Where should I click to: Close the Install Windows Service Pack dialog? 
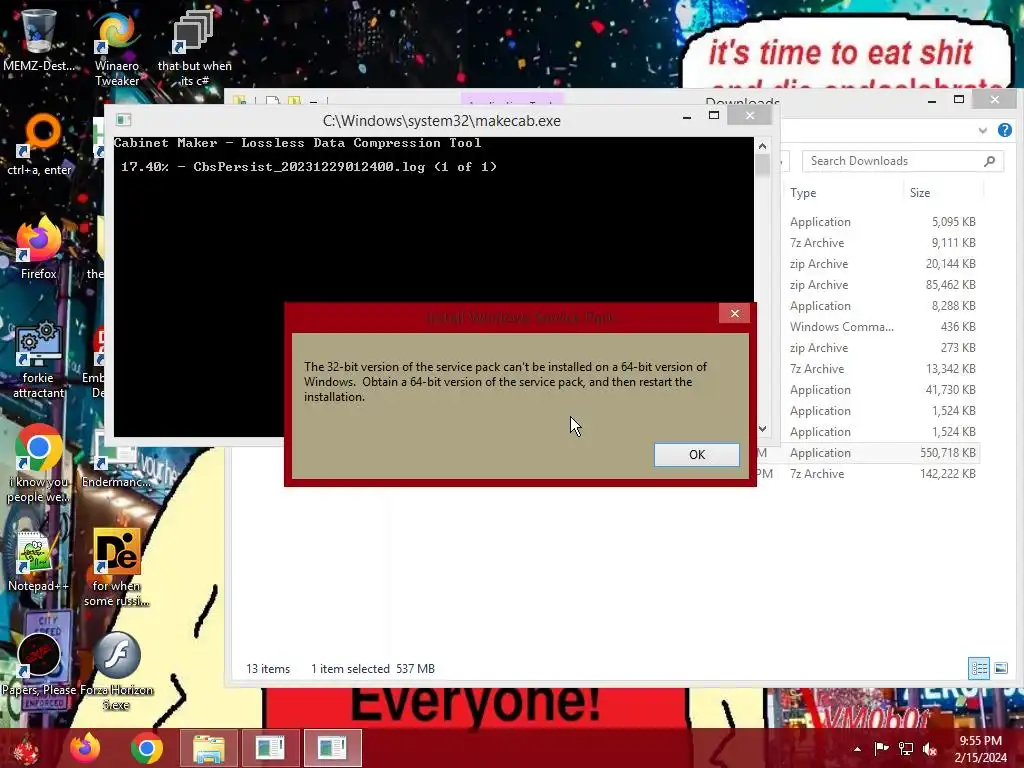(735, 313)
